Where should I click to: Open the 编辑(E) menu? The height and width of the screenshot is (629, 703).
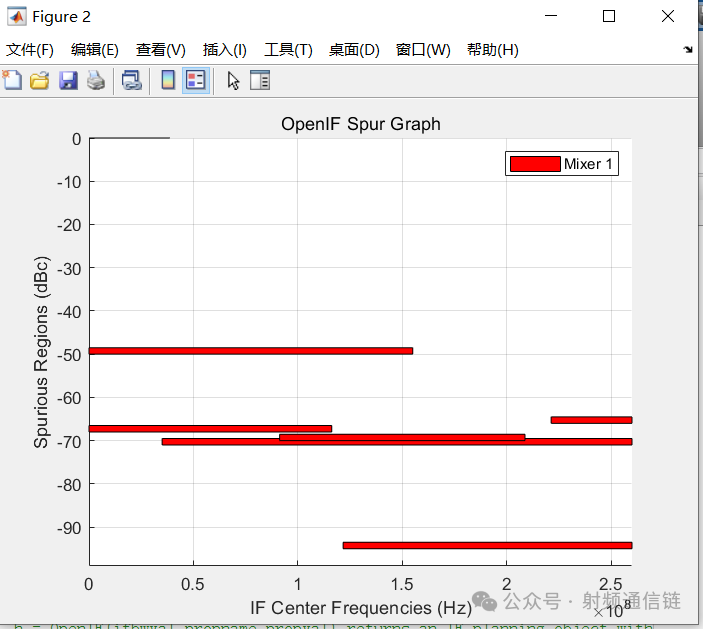[95, 50]
